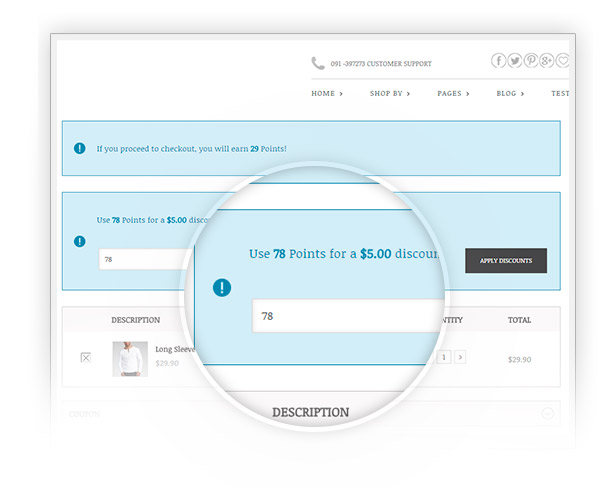The height and width of the screenshot is (488, 600).
Task: Click the COUPON heading text
Action: [x=85, y=414]
